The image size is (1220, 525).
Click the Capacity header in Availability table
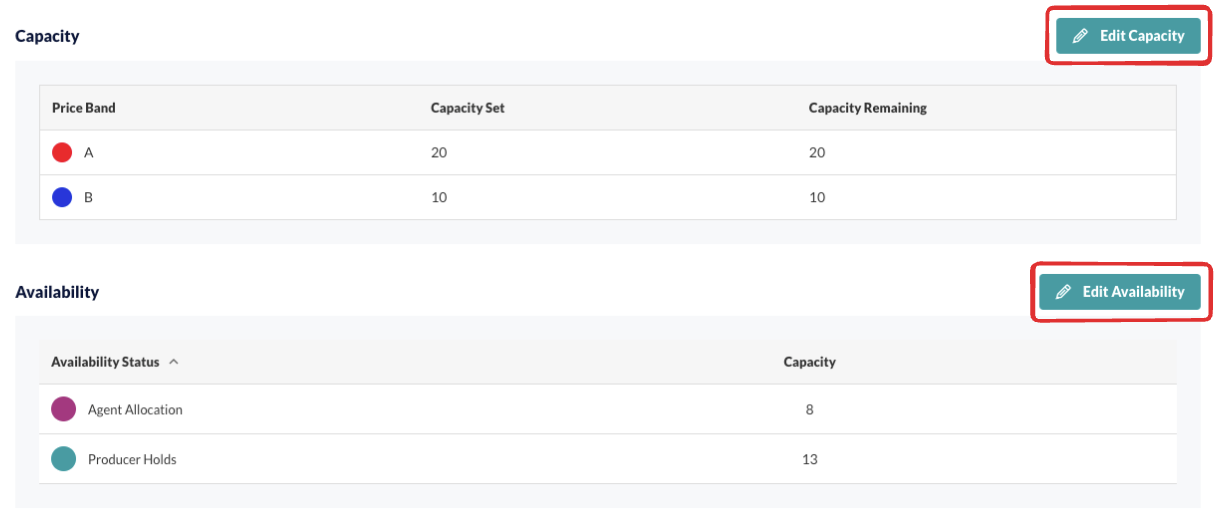point(810,362)
